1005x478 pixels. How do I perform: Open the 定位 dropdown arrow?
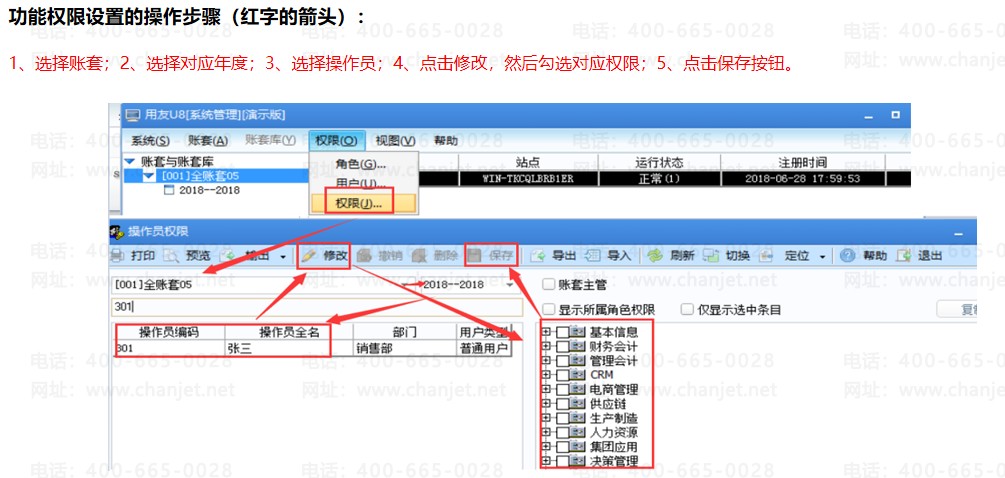tap(823, 256)
